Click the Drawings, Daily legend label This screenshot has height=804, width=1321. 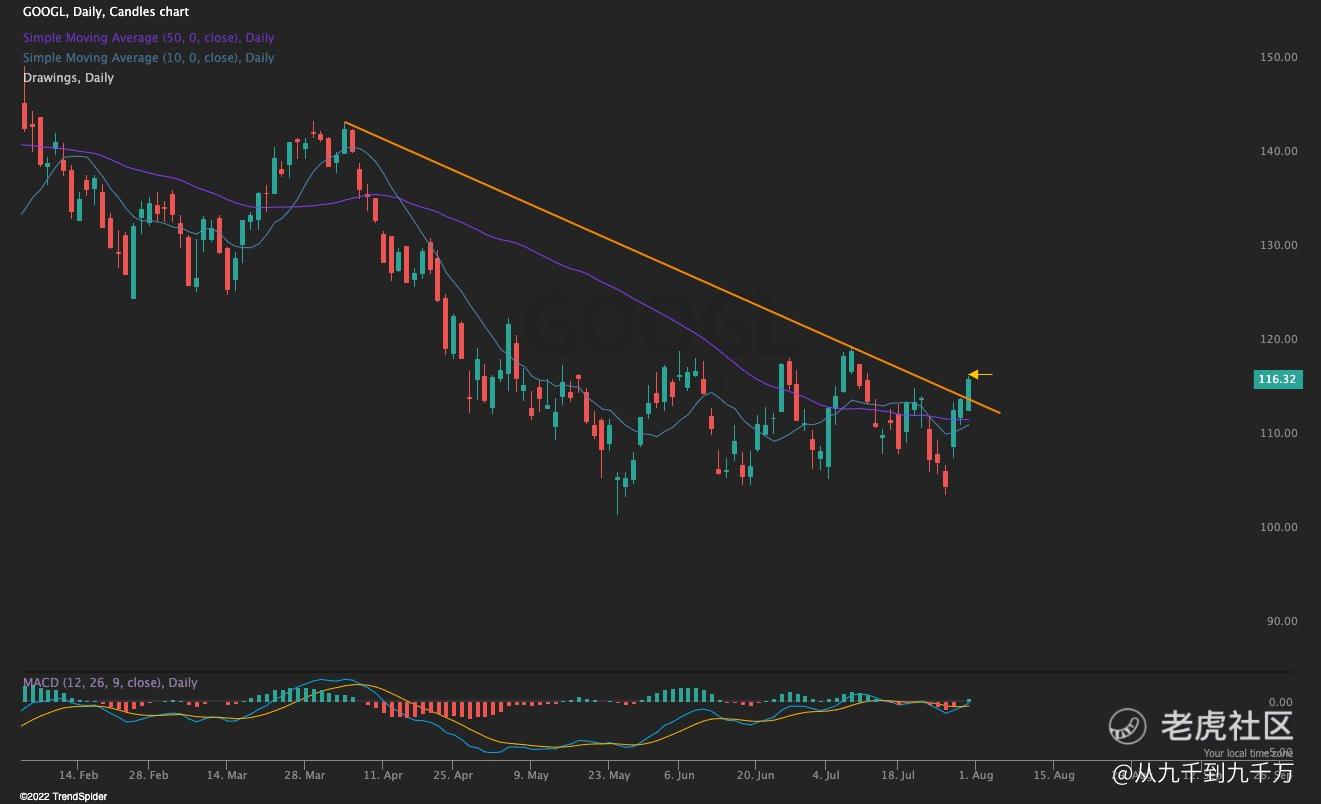pos(68,78)
